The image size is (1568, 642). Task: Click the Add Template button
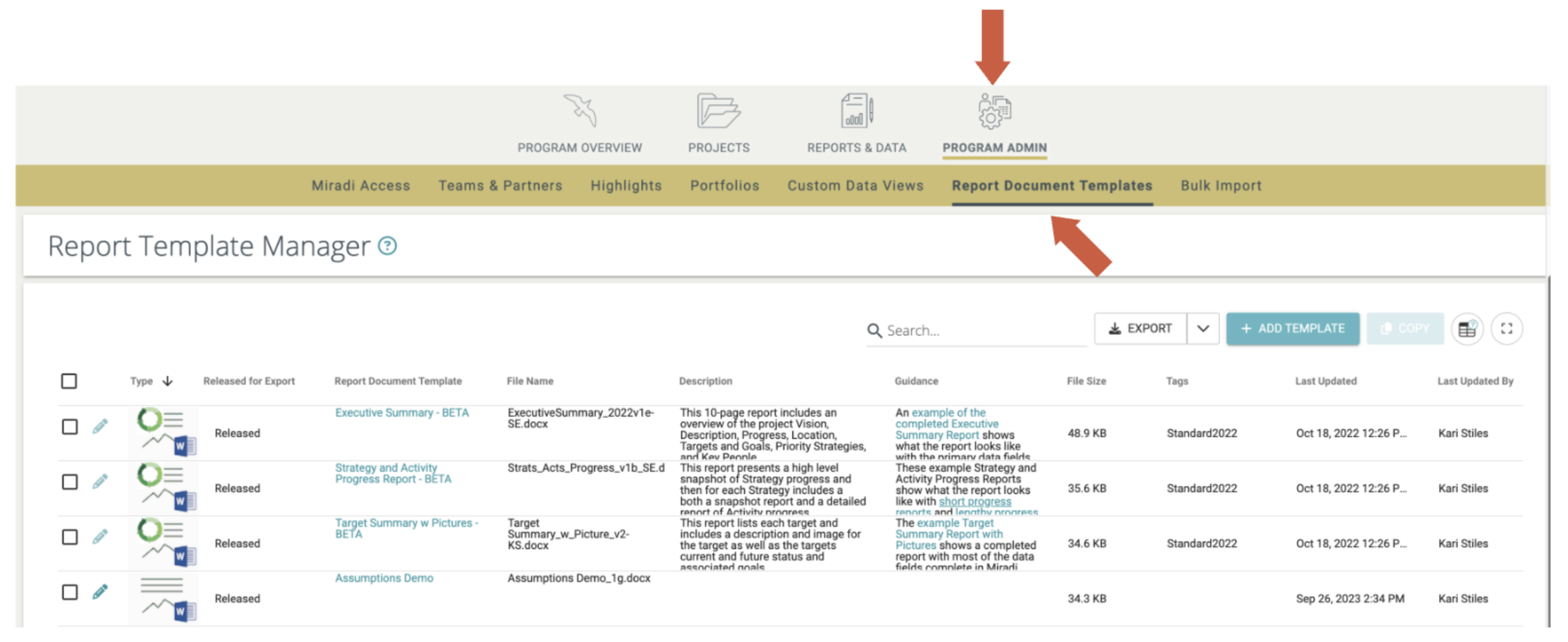(1293, 329)
